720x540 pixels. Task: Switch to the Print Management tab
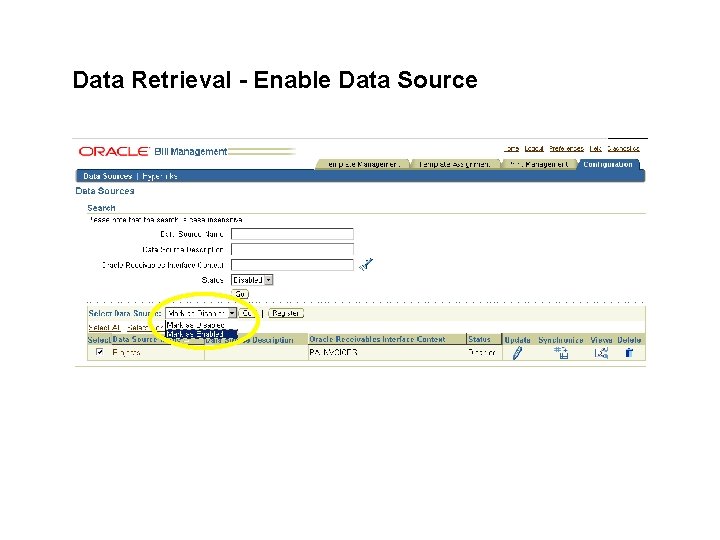539,164
